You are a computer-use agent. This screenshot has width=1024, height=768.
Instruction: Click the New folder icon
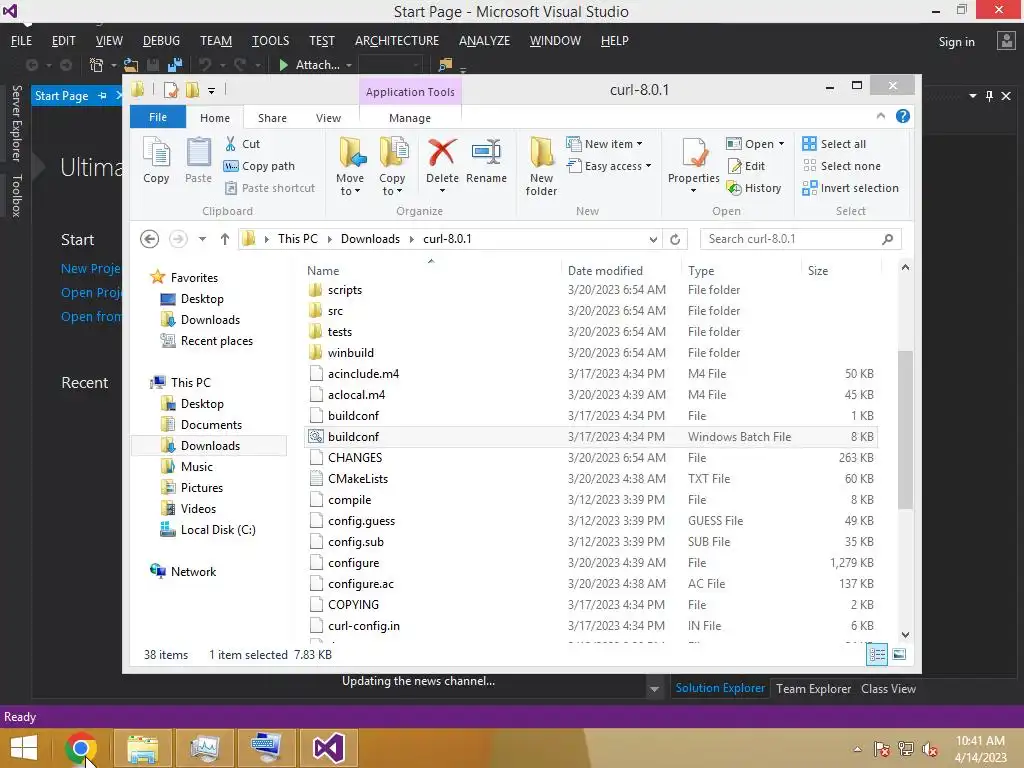click(x=542, y=152)
